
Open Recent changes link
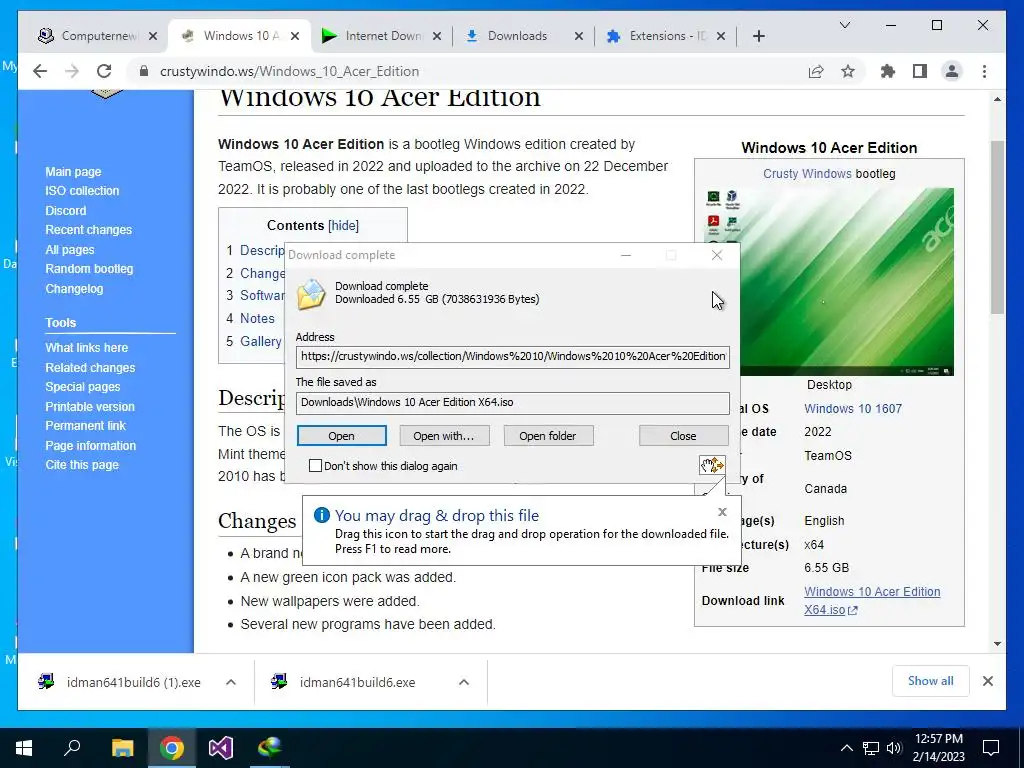[x=88, y=230]
